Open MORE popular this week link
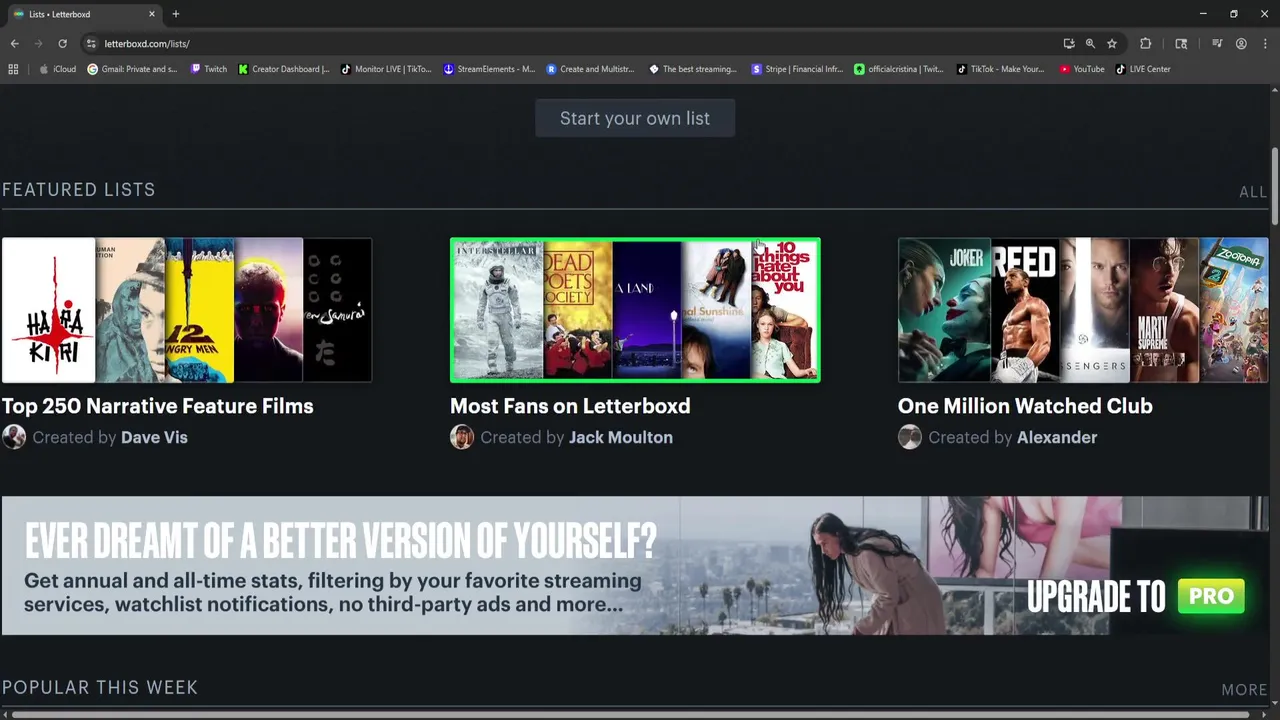 pos(1244,689)
